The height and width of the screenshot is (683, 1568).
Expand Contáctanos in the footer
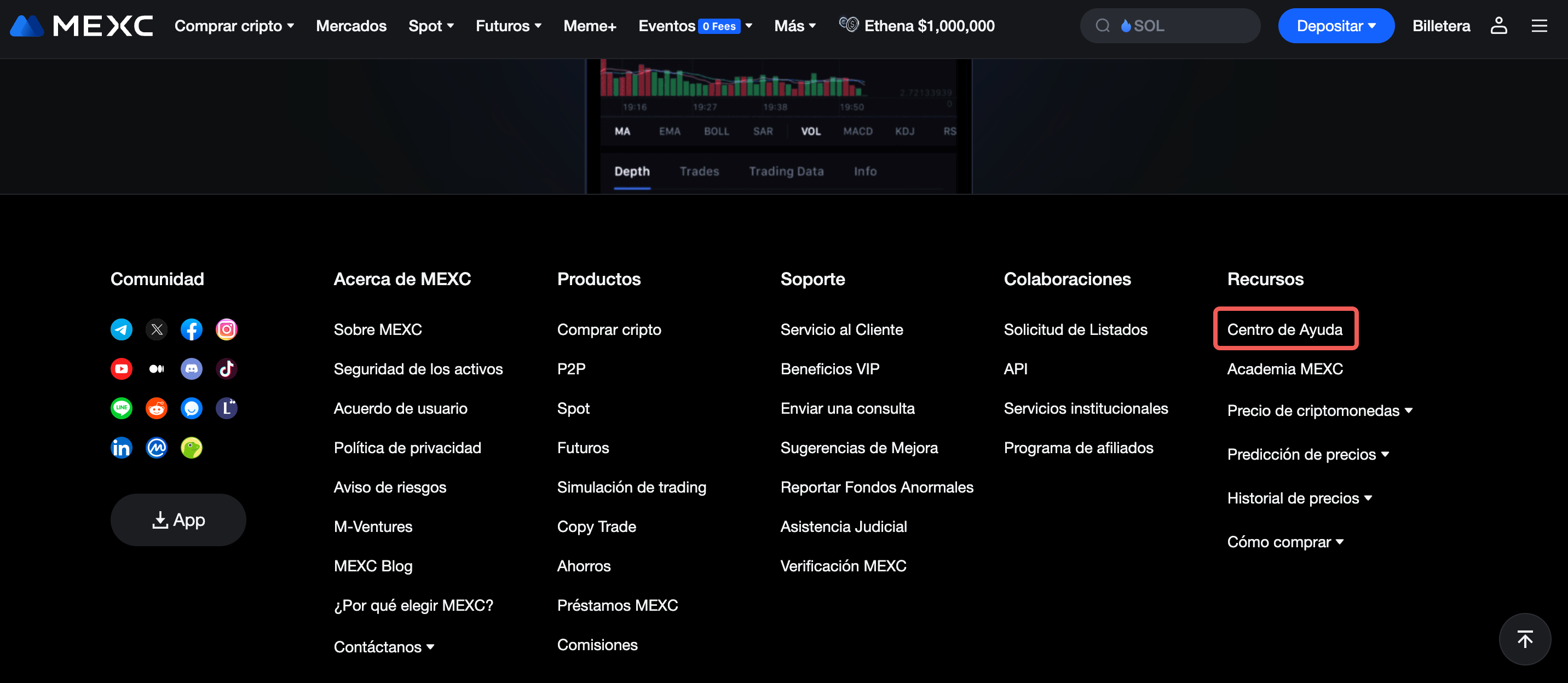coord(384,646)
